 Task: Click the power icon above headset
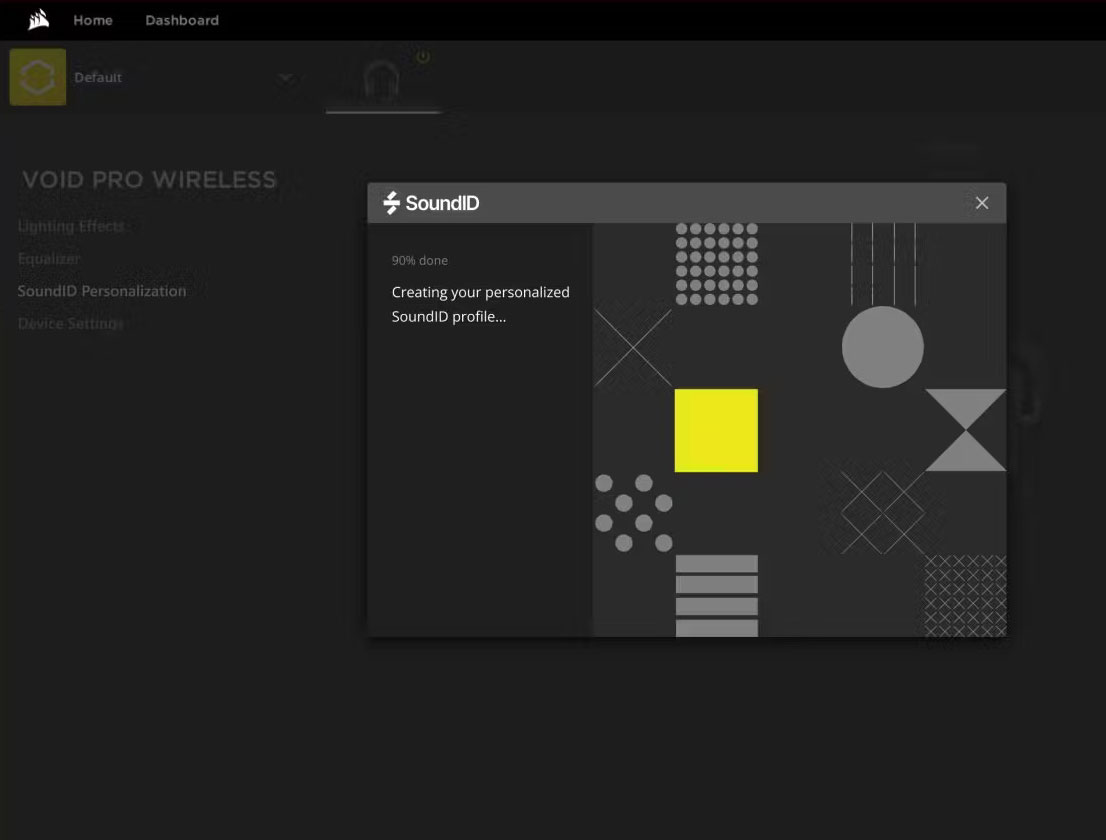point(423,56)
